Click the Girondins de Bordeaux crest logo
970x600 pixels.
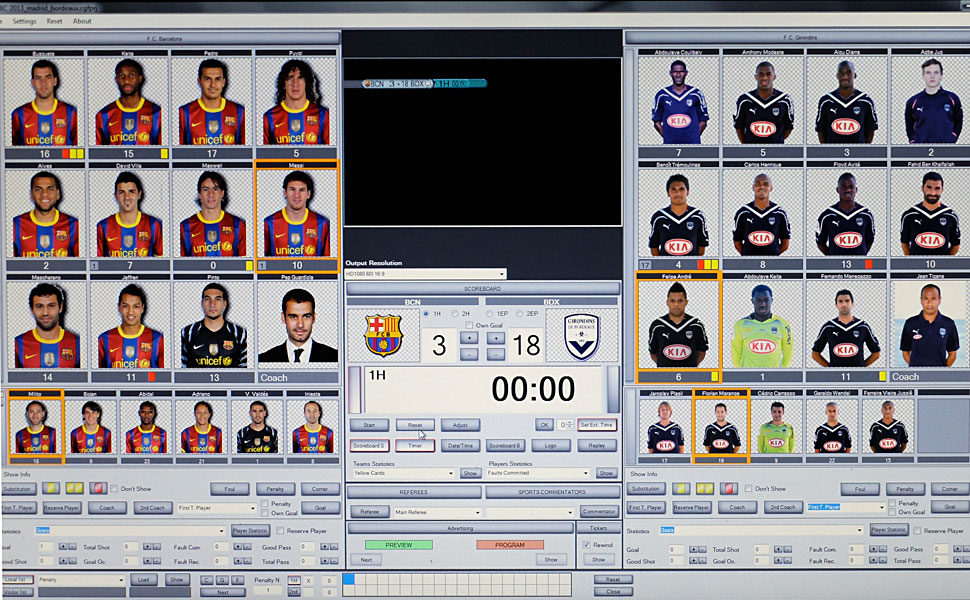(582, 336)
